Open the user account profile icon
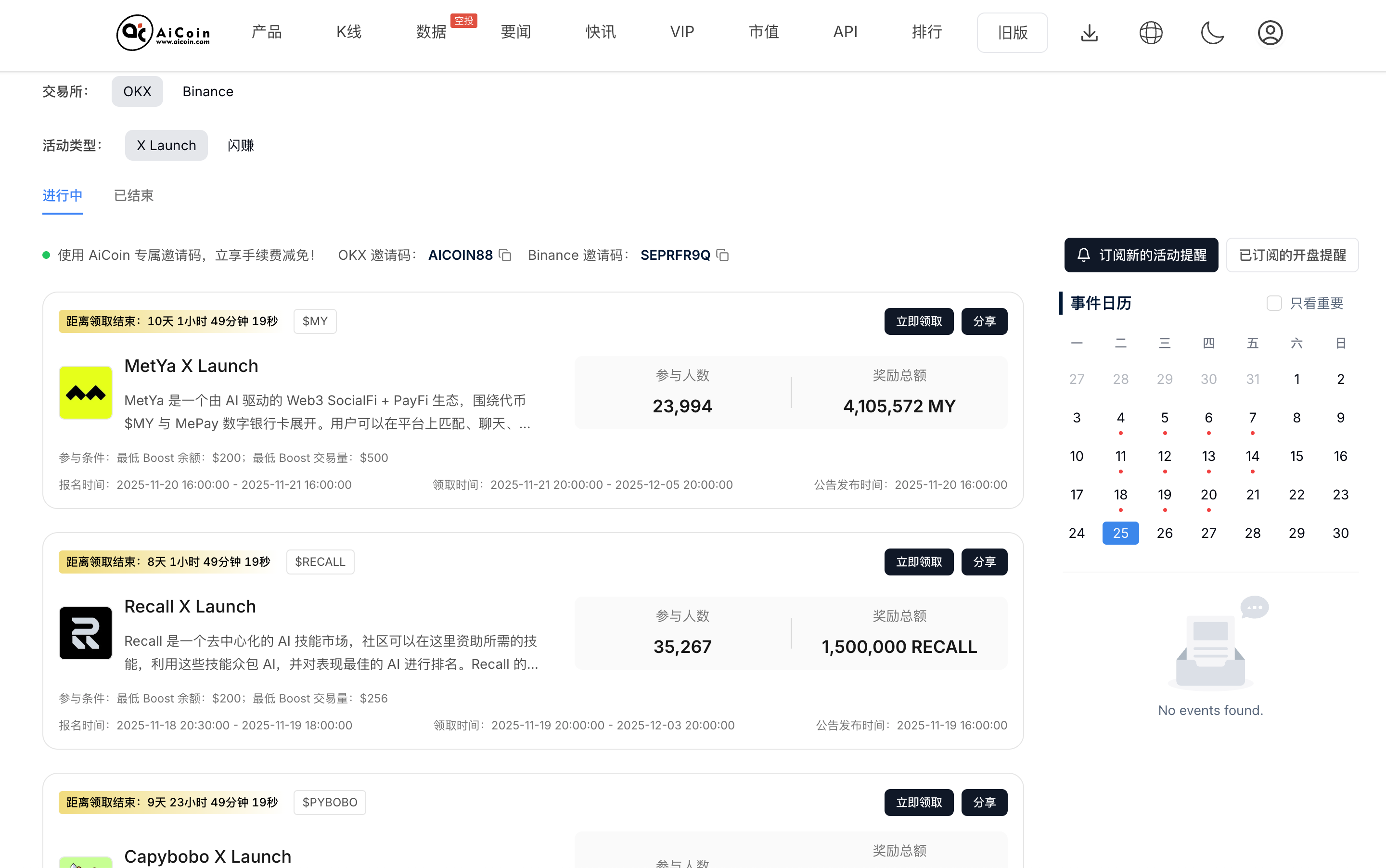1386x868 pixels. 1270,33
